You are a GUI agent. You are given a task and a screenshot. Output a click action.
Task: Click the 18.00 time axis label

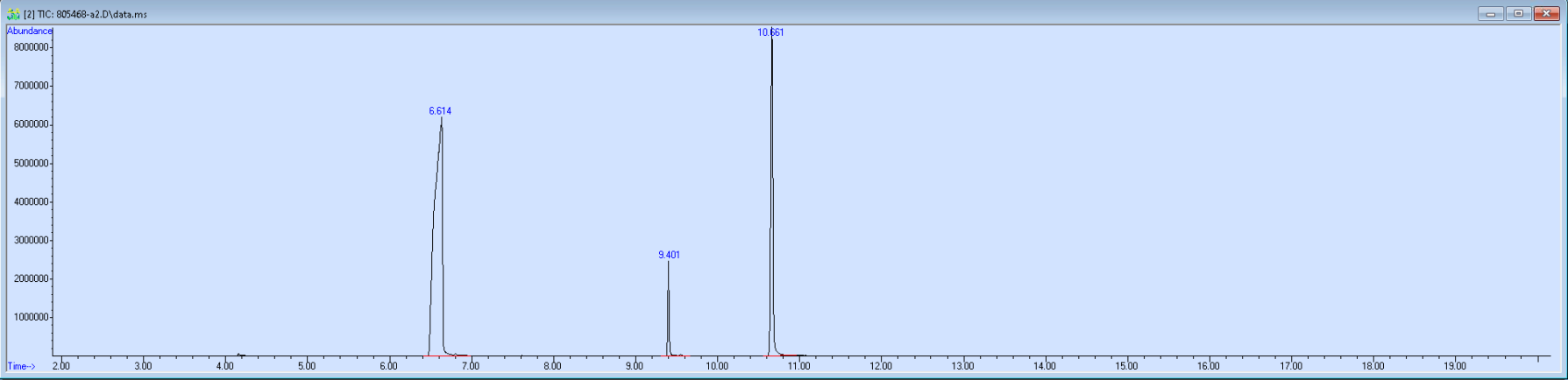point(1373,366)
